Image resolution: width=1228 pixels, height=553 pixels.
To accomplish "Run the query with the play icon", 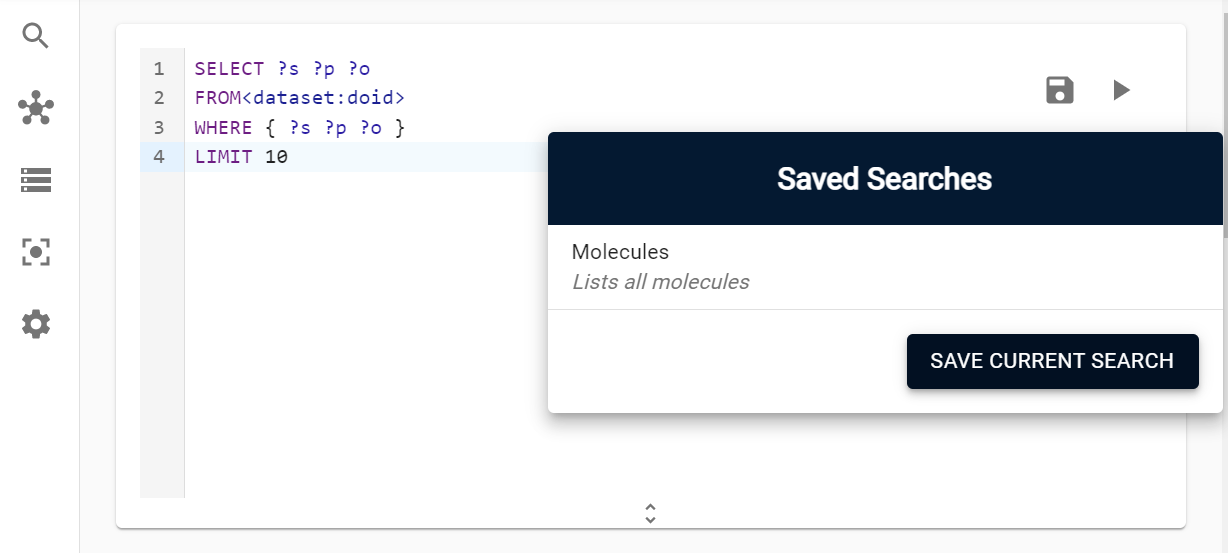I will click(x=1121, y=90).
